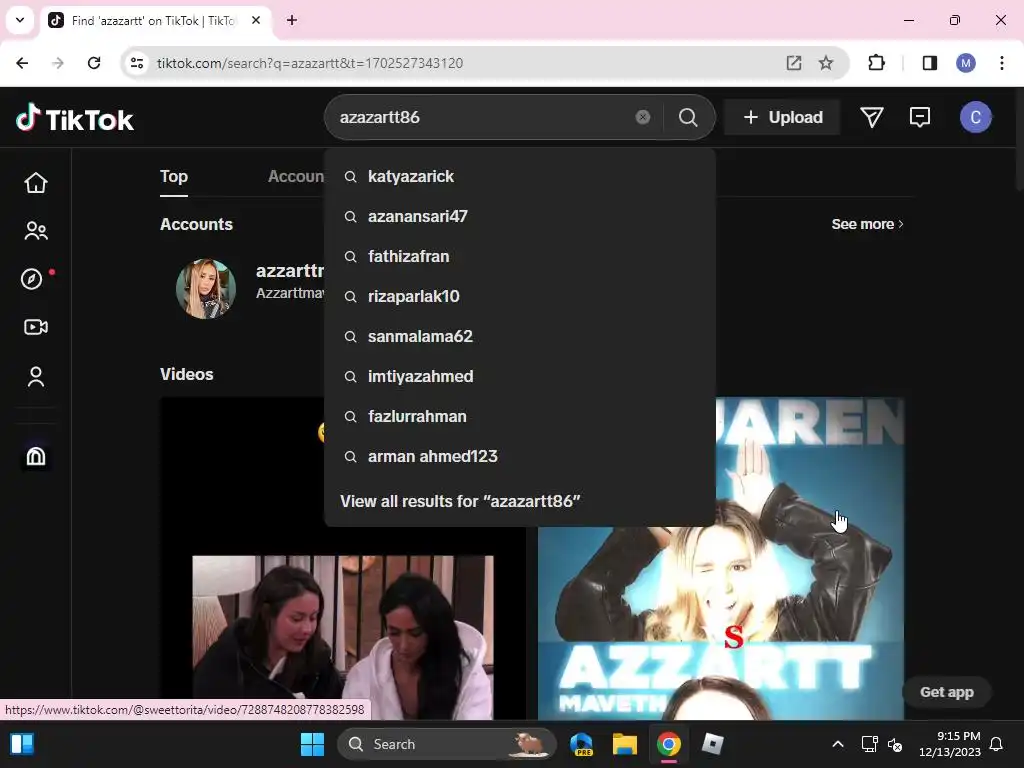The image size is (1024, 768).
Task: Select suggestion fazlurrahman
Action: click(x=519, y=416)
